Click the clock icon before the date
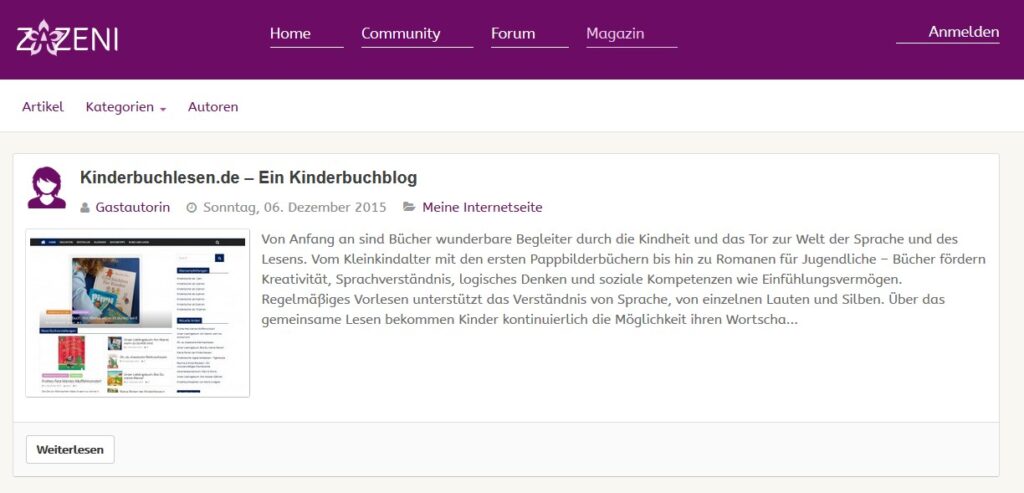Viewport: 1024px width, 493px height. 192,208
